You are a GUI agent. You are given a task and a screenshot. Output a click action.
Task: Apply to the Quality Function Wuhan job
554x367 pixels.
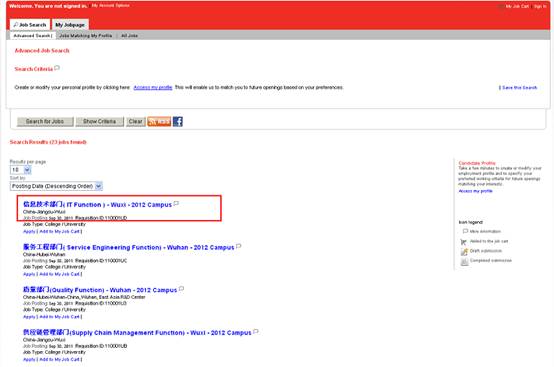click(29, 317)
